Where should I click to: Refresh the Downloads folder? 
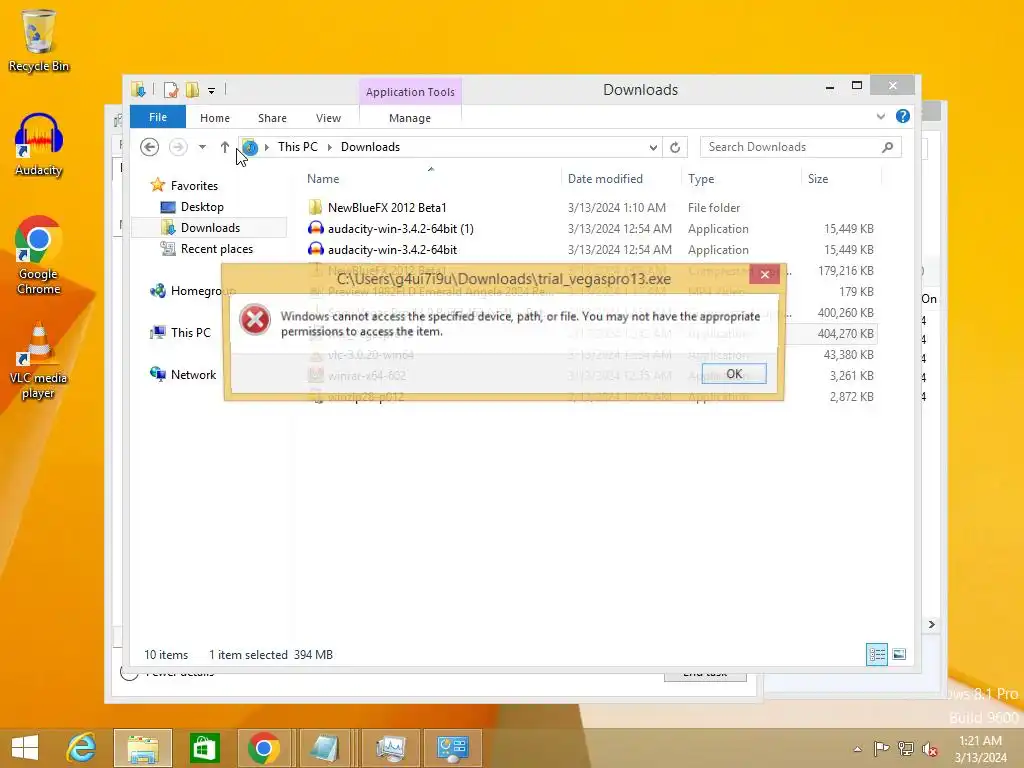[675, 148]
